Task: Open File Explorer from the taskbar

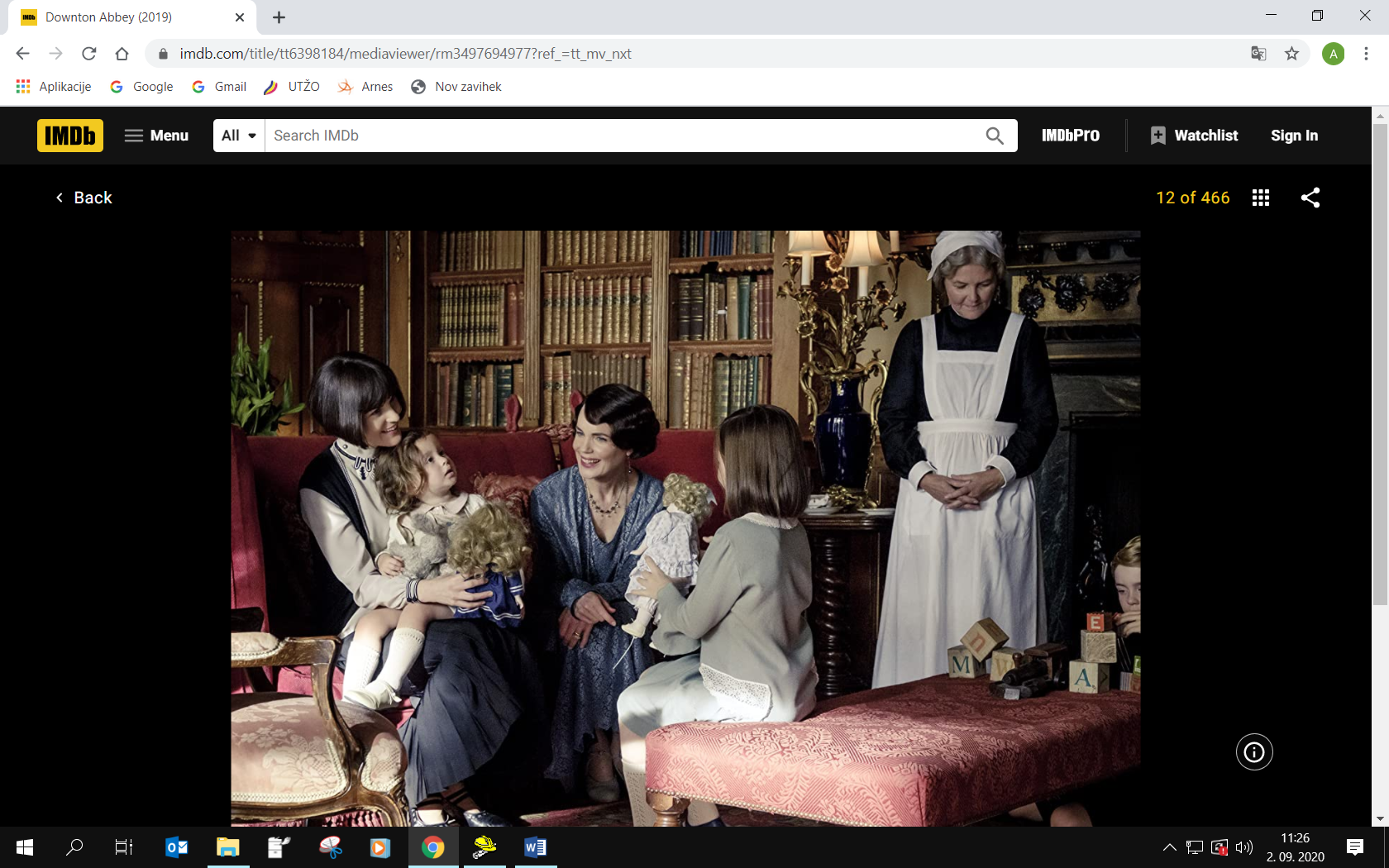Action: click(228, 847)
